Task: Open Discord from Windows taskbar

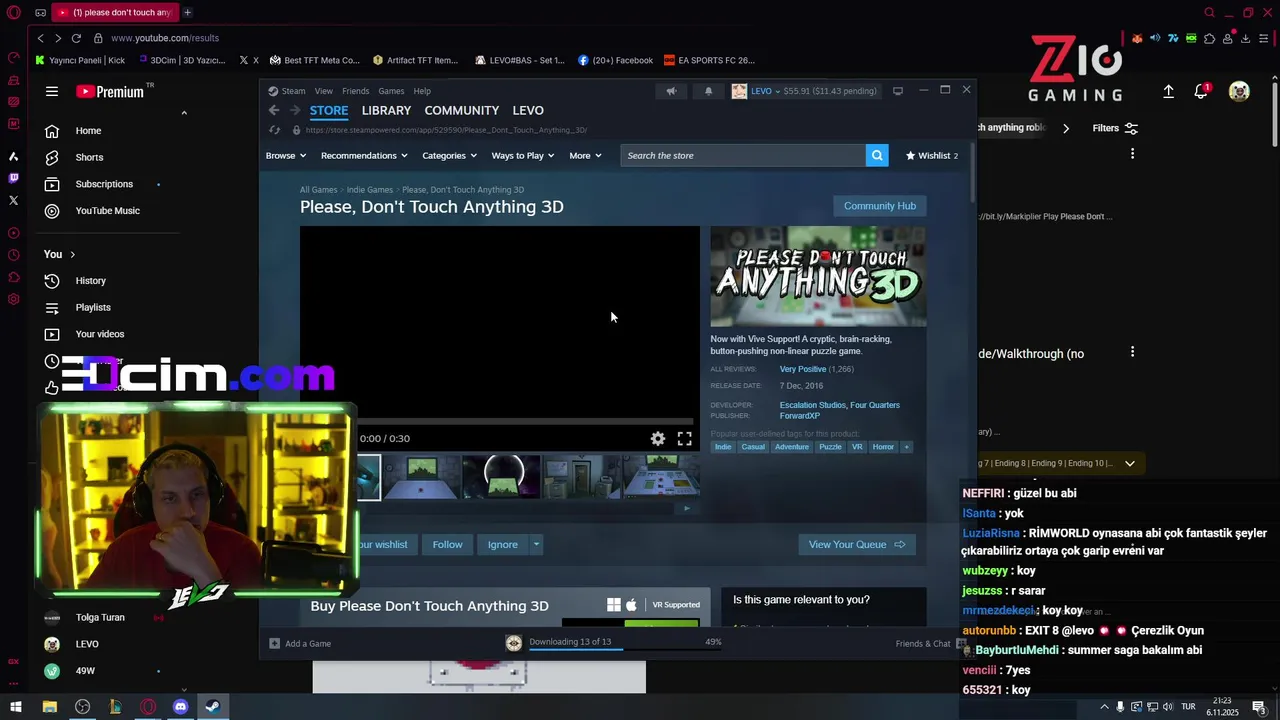Action: 180,707
